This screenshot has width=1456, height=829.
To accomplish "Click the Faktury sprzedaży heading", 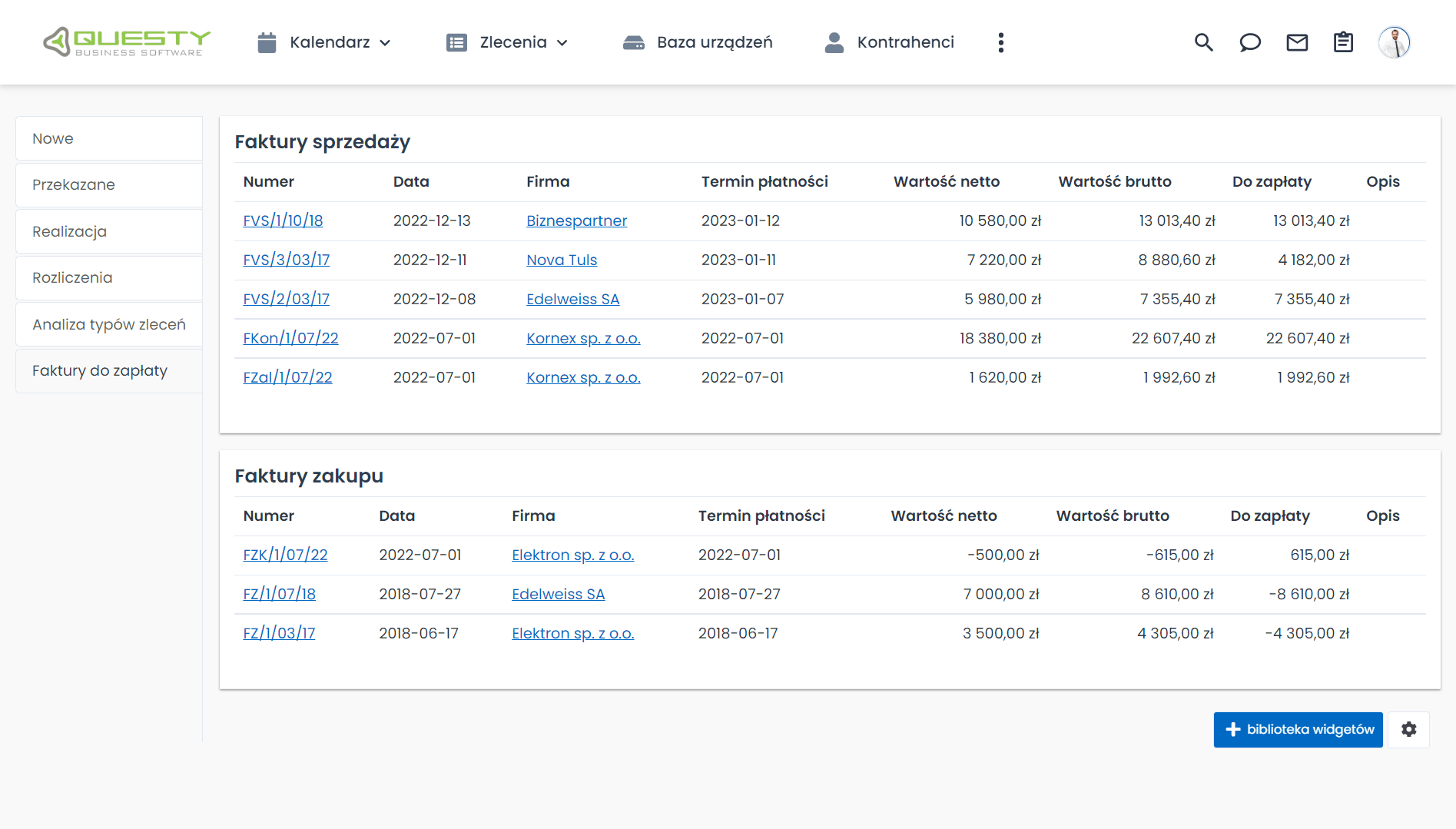I will [x=322, y=141].
